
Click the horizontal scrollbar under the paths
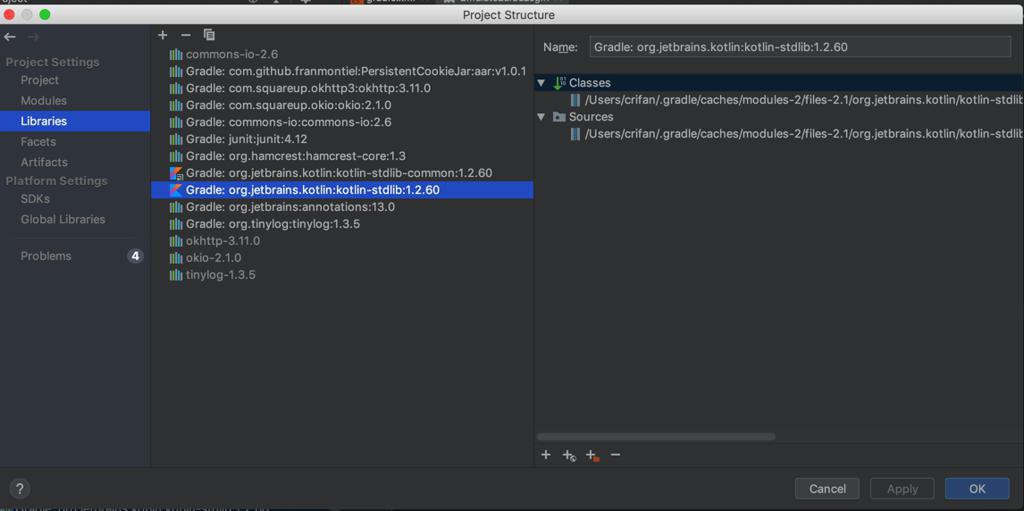coord(656,437)
